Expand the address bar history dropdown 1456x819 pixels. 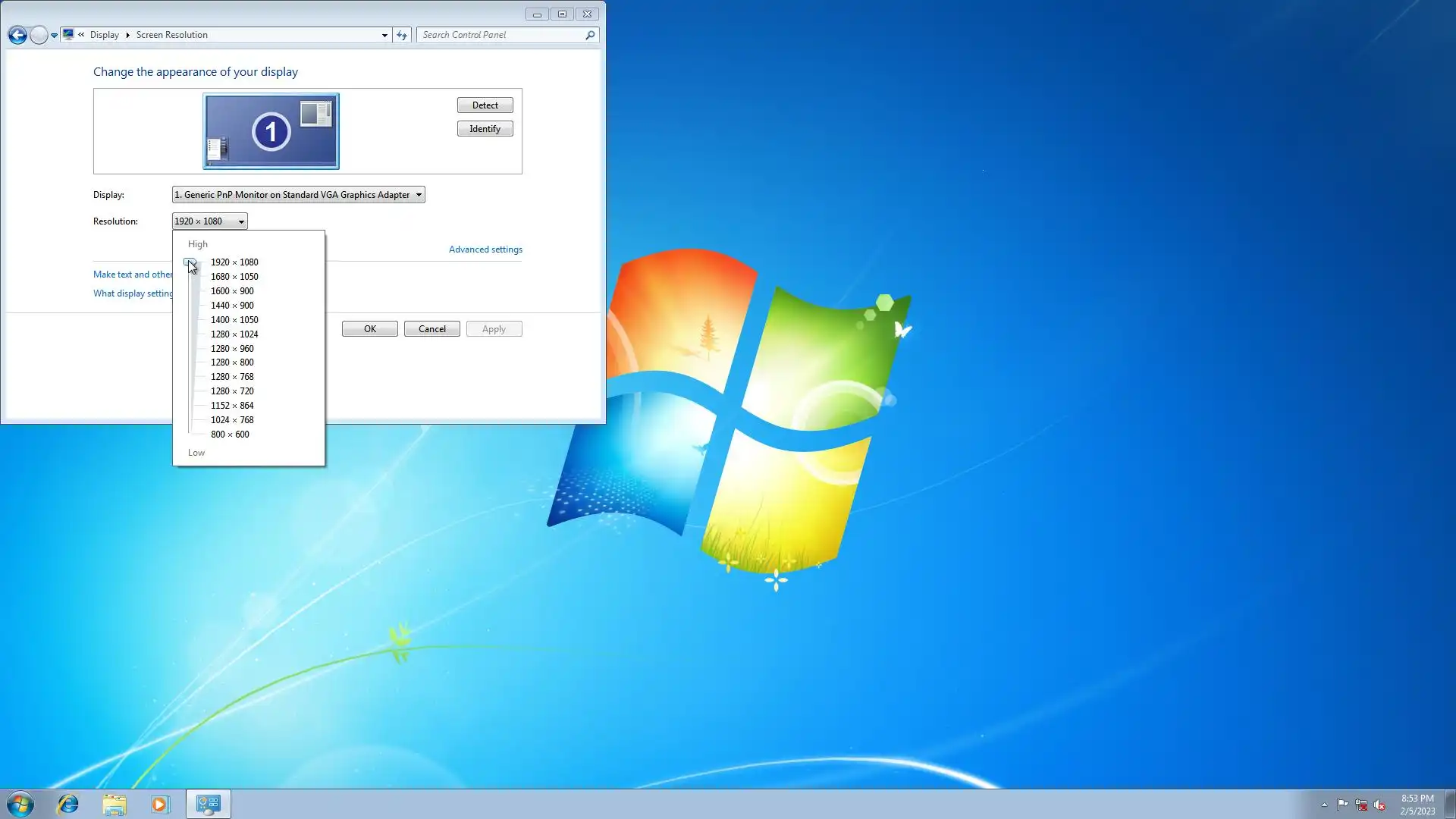click(384, 35)
